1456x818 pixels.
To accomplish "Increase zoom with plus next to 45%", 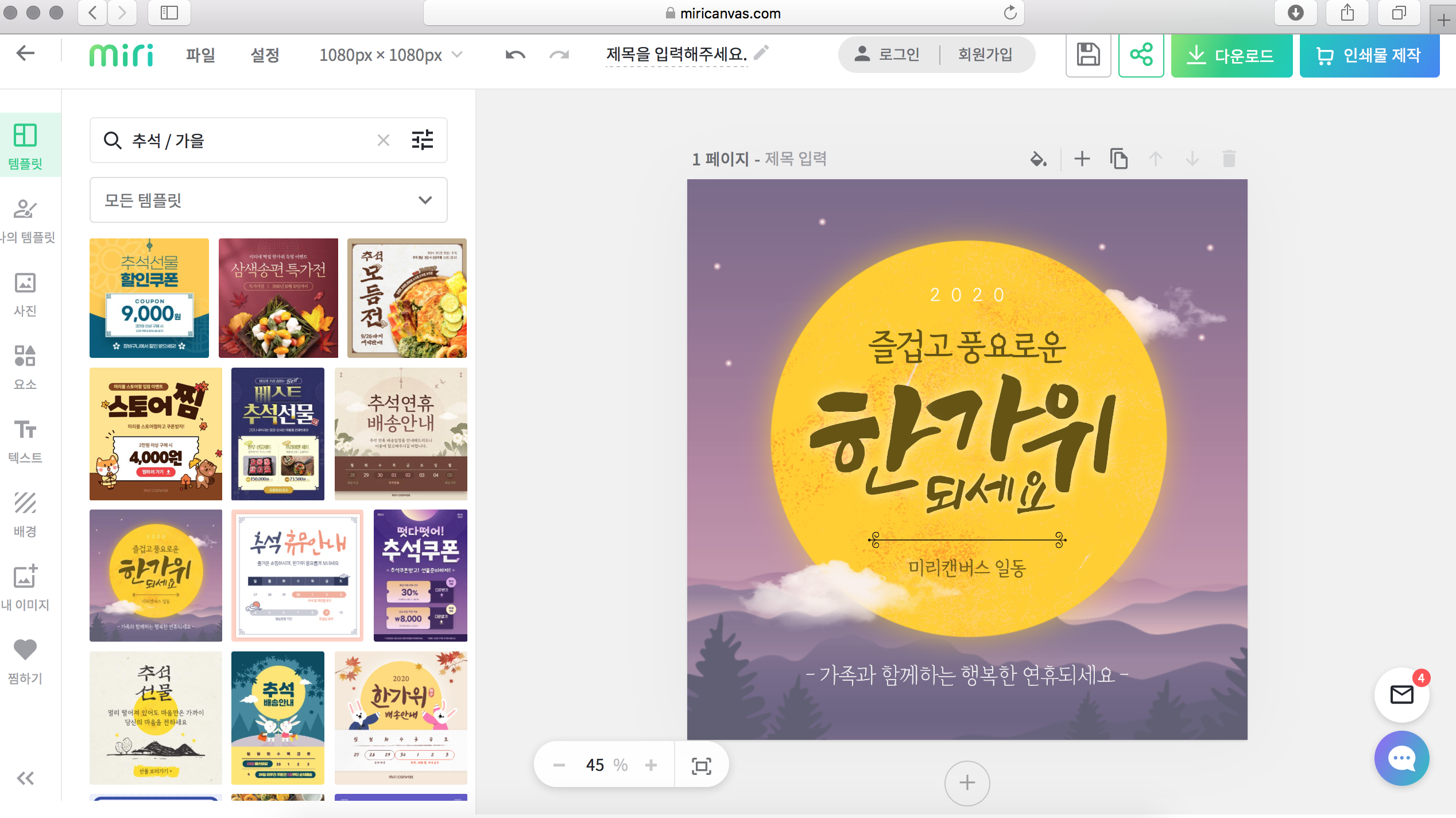I will [651, 765].
